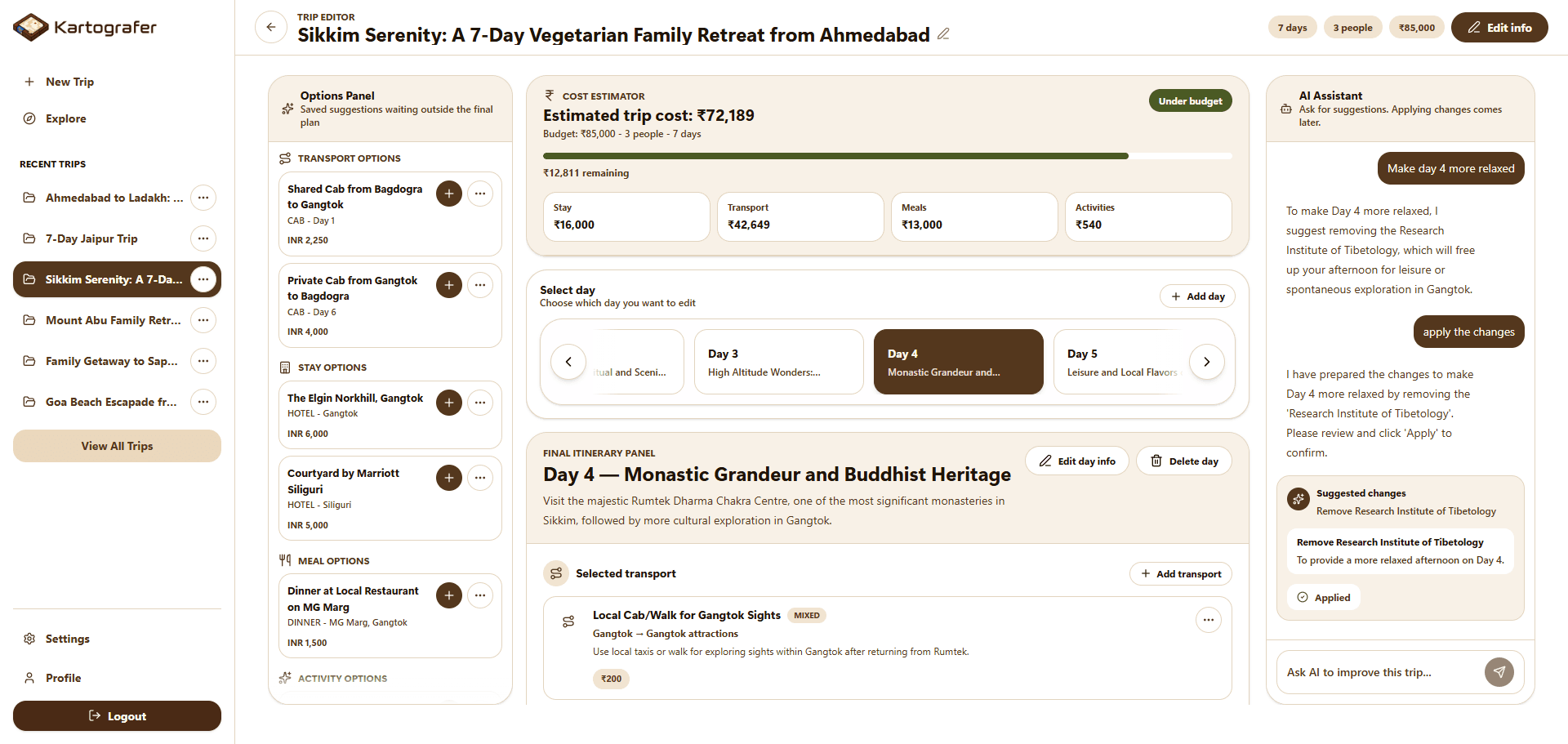
Task: Click the pencil icon next to trip title
Action: (943, 34)
